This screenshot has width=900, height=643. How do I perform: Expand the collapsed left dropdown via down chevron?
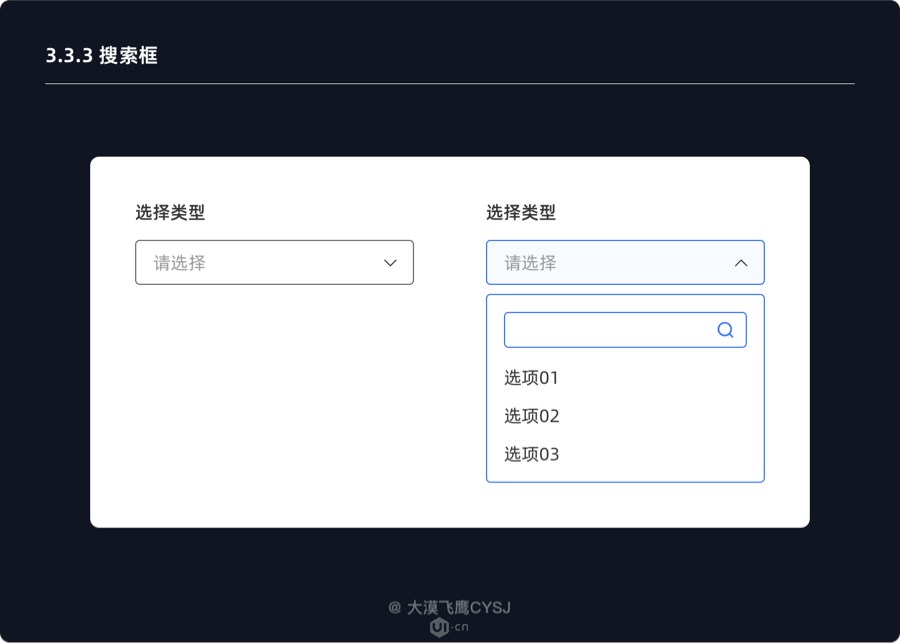390,263
